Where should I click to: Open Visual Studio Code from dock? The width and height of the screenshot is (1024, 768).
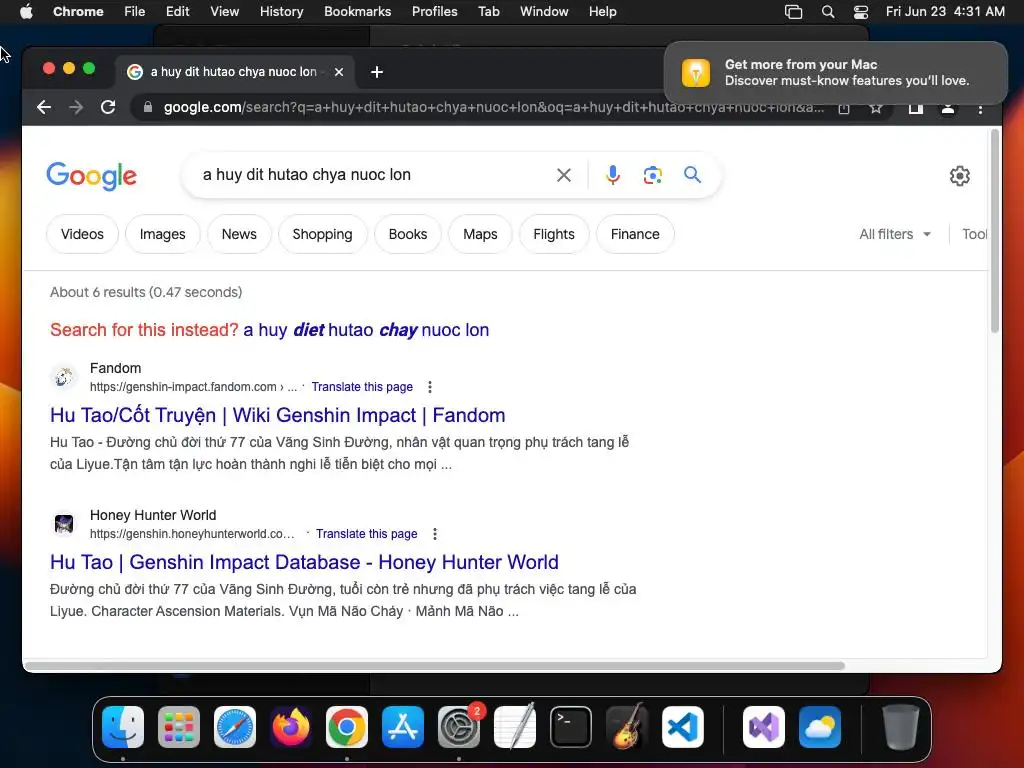coord(683,727)
